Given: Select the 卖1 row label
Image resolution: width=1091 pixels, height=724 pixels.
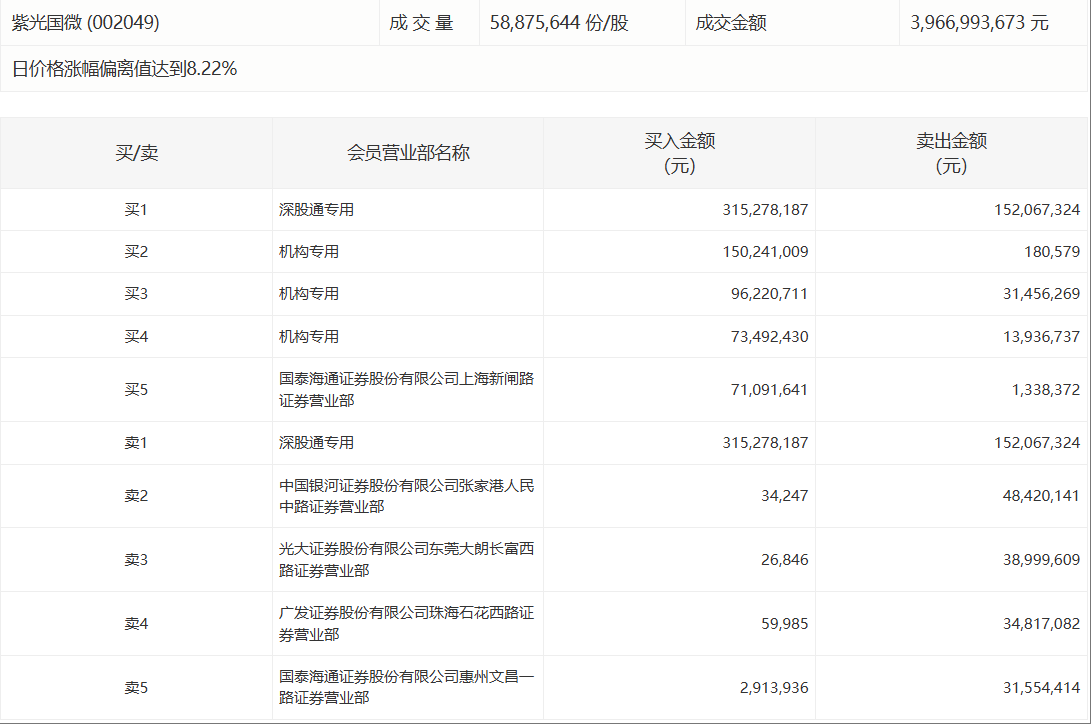Looking at the screenshot, I should coord(136,442).
